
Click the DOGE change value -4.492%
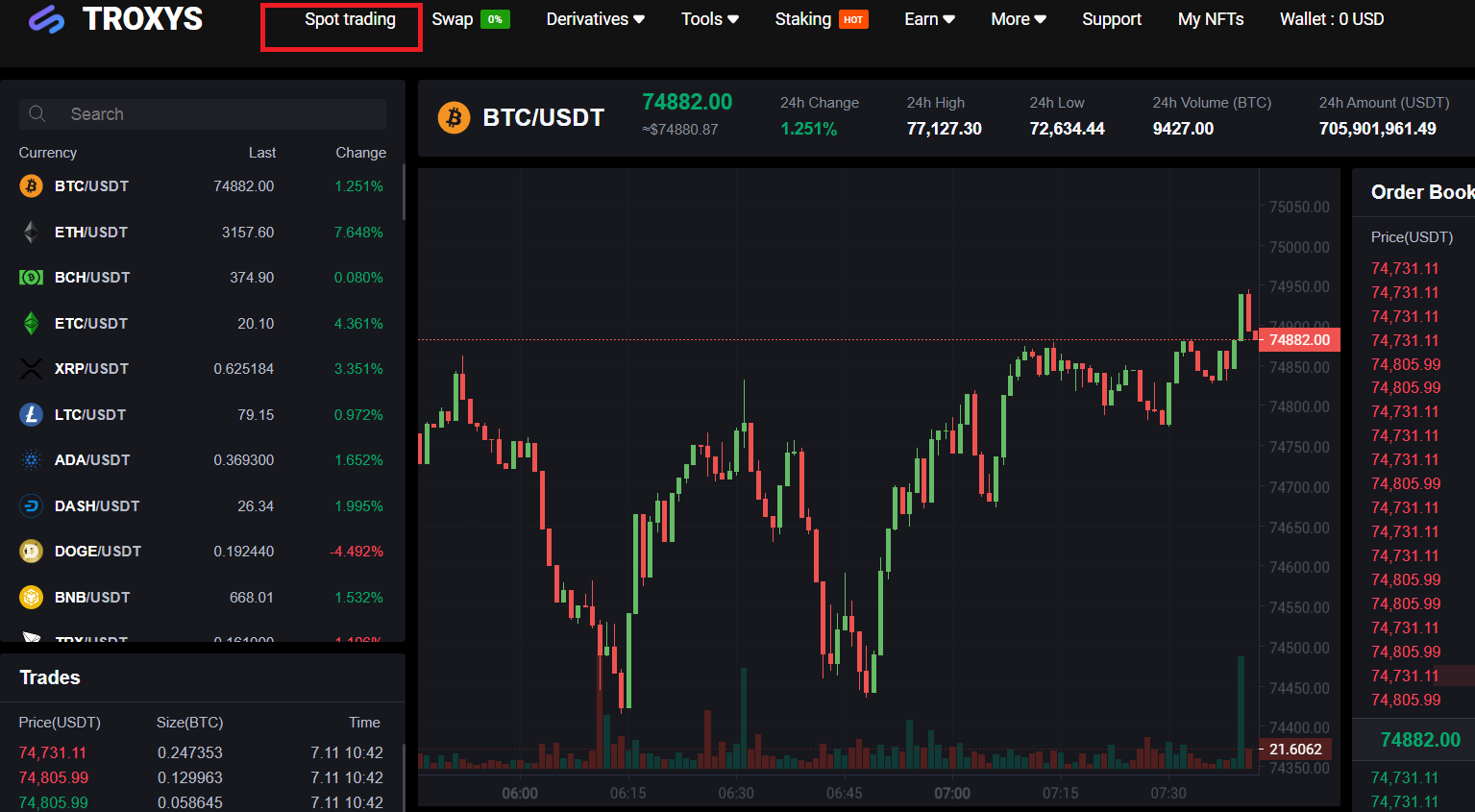[356, 551]
